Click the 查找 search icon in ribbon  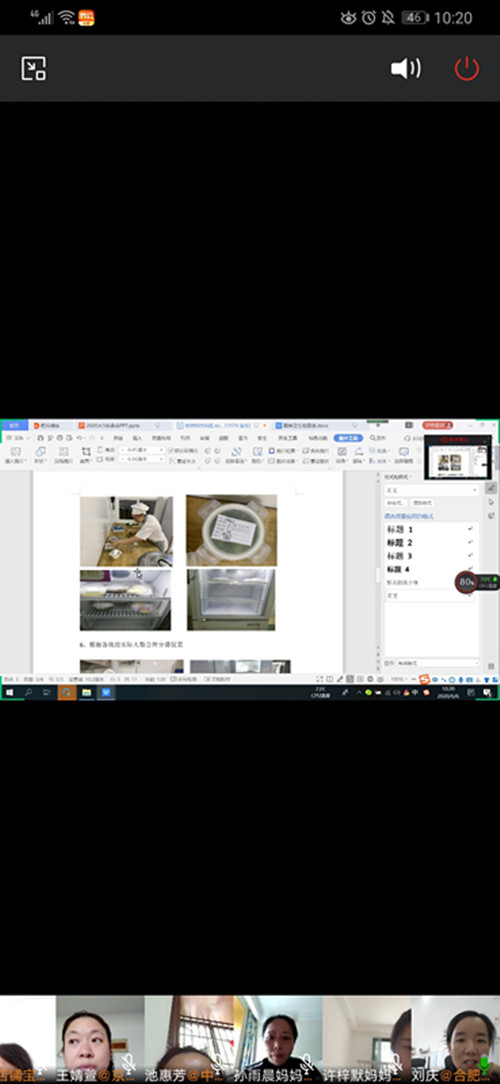pos(378,438)
